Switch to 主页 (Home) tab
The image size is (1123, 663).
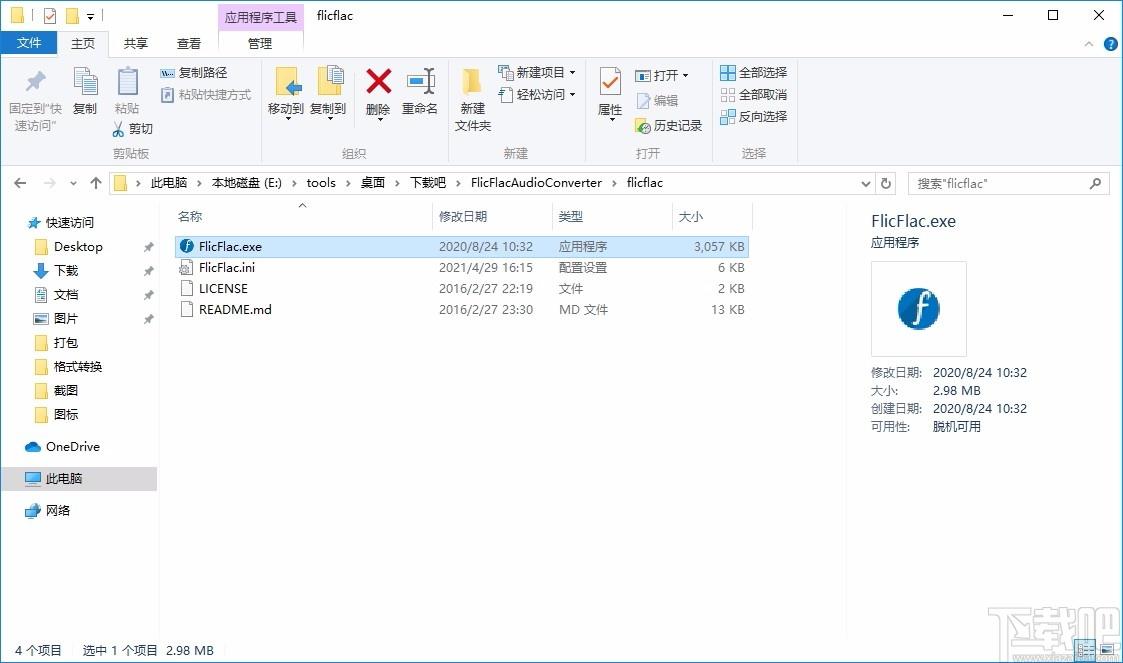(82, 44)
